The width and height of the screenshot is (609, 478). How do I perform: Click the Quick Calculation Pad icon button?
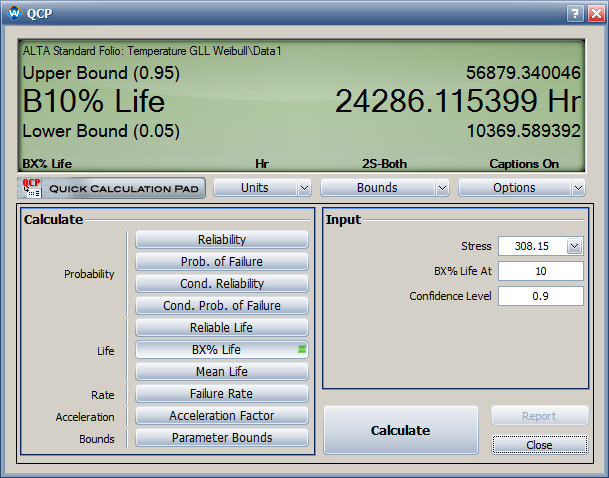(111, 188)
